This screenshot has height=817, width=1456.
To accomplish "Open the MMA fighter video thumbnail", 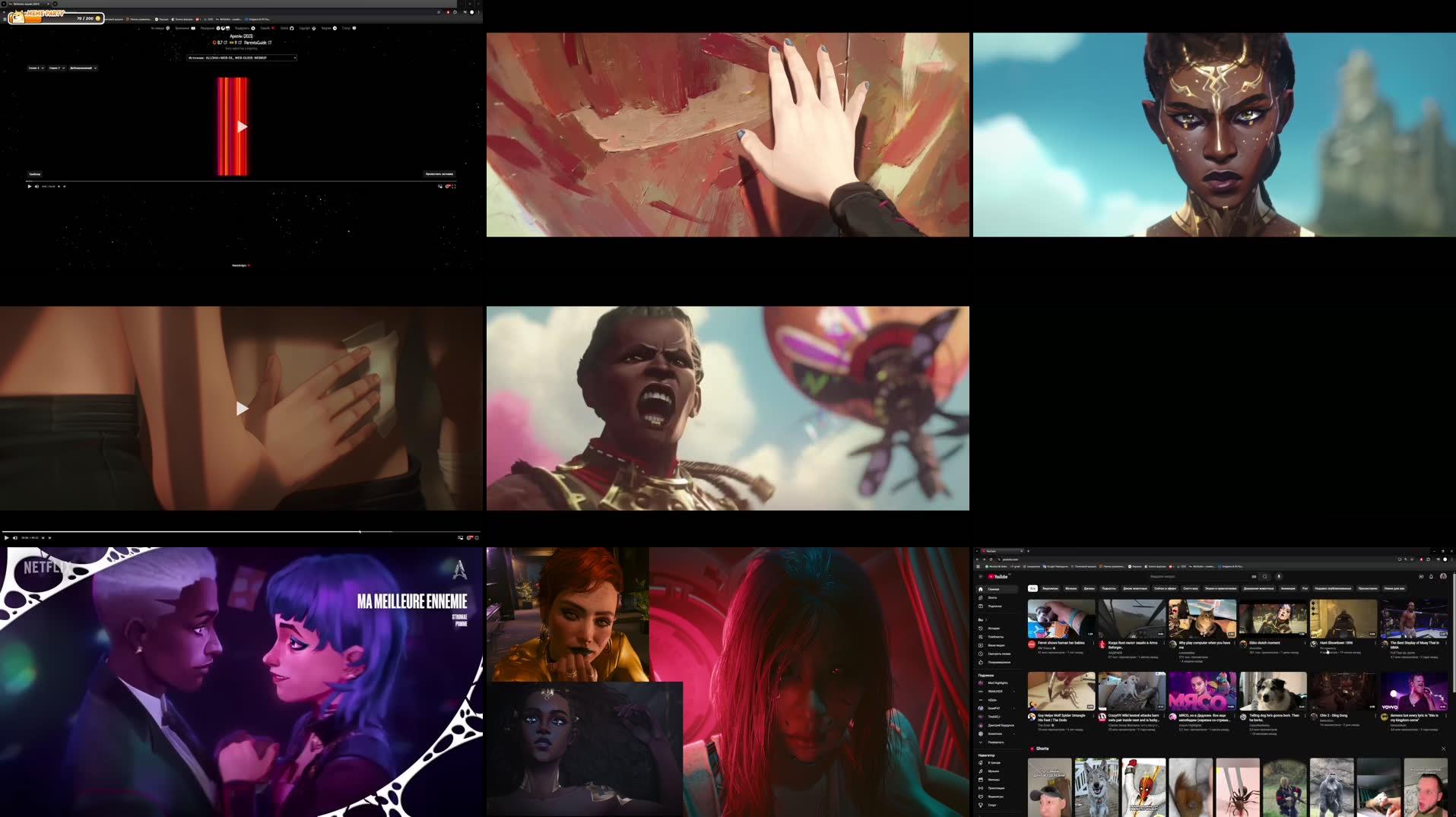I will tap(1414, 618).
